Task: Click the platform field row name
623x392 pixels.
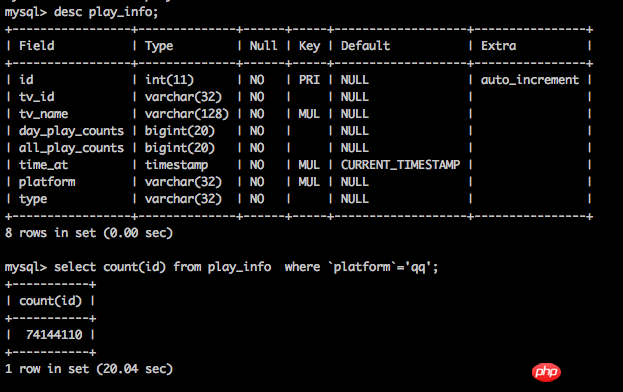Action: [47, 182]
